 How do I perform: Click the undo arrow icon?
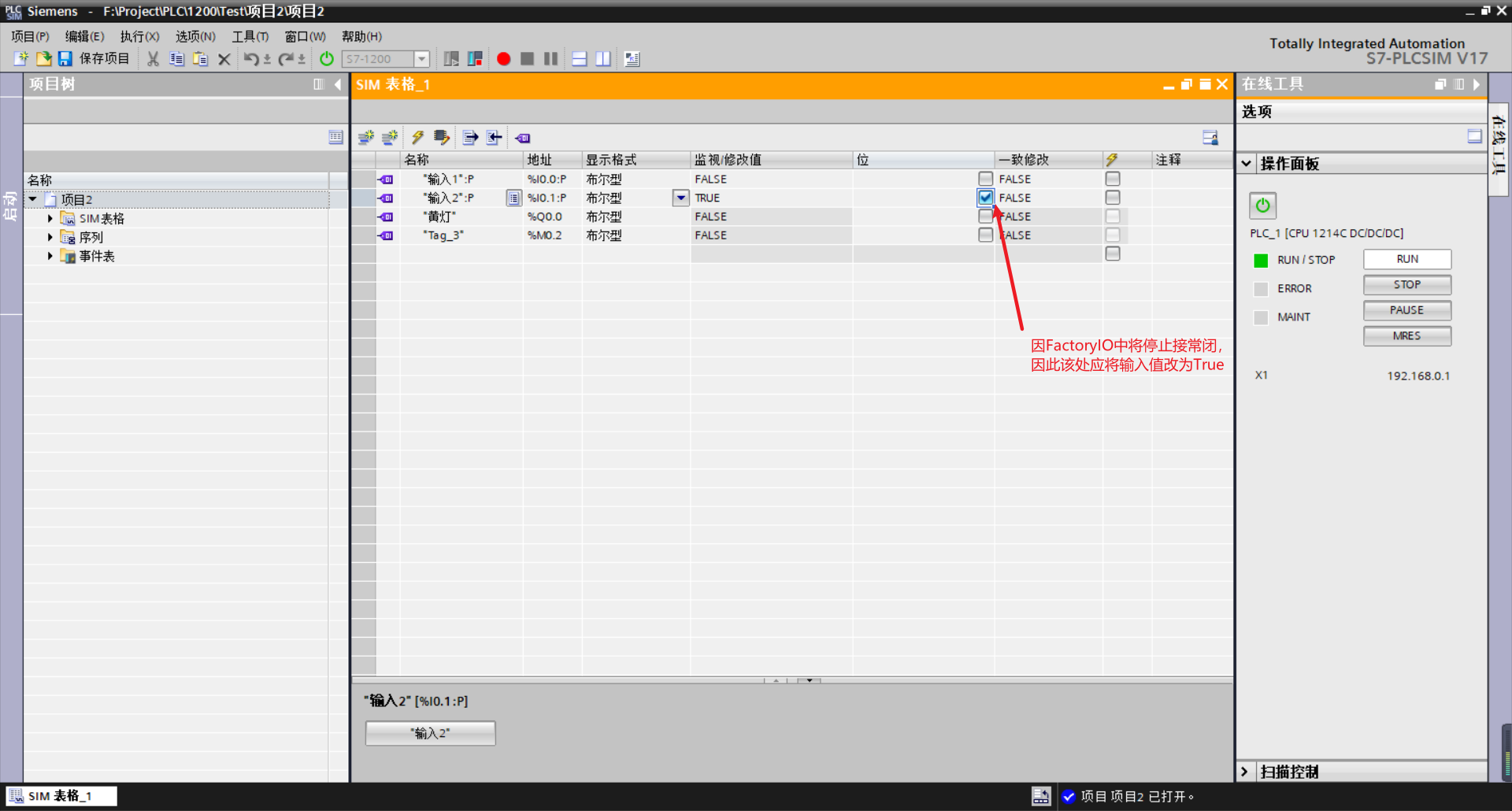point(250,58)
